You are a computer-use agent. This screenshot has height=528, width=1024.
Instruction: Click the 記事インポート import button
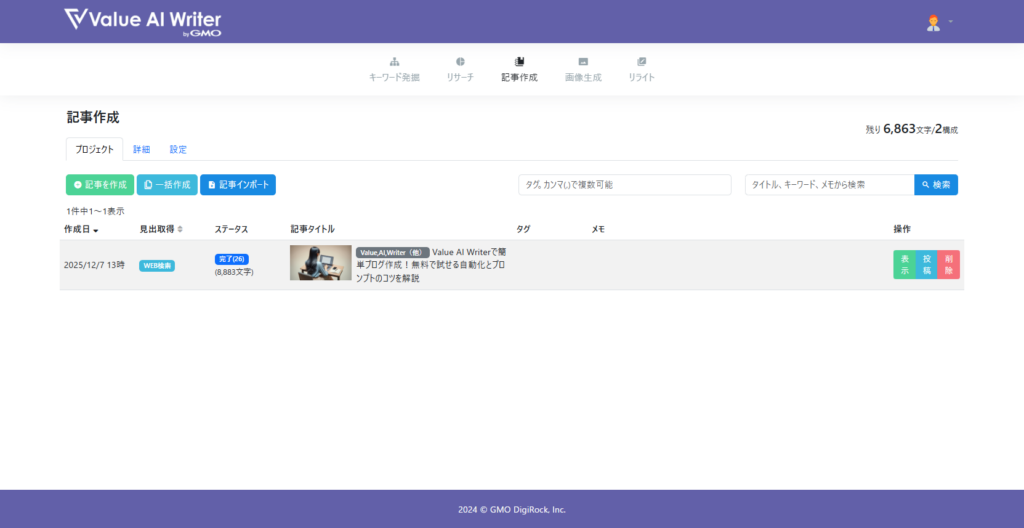(238, 185)
